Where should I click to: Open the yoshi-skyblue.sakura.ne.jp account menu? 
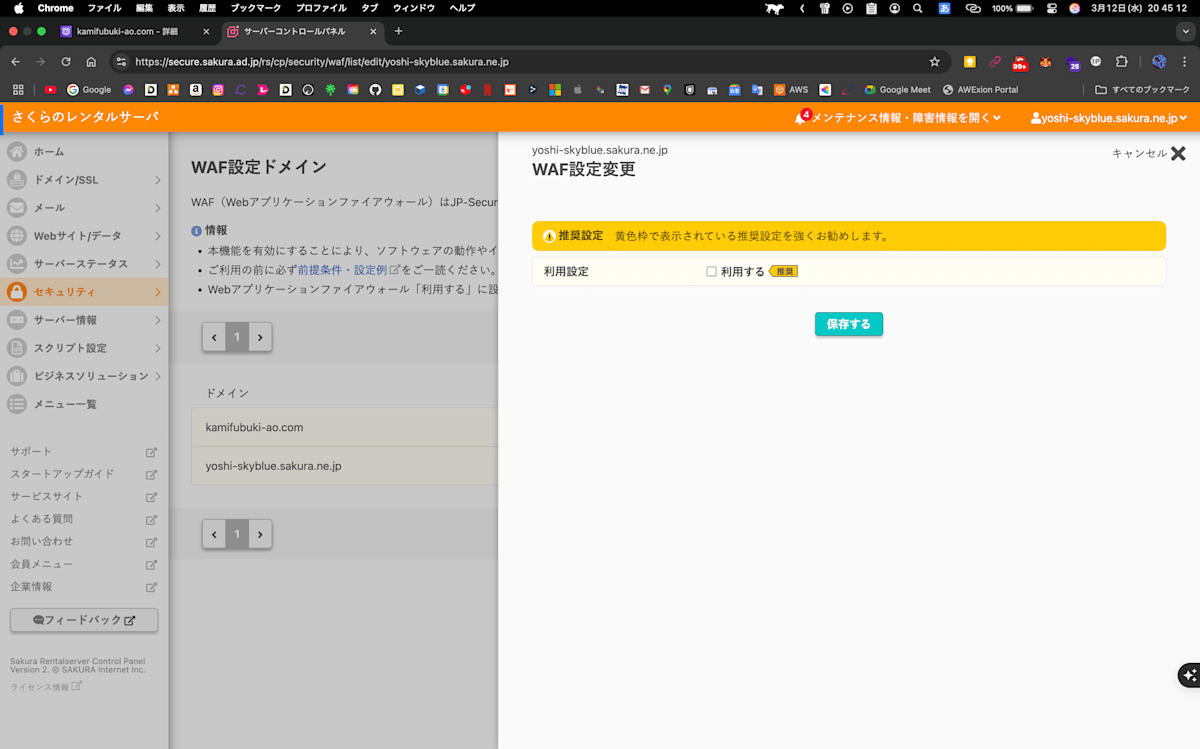(1109, 118)
